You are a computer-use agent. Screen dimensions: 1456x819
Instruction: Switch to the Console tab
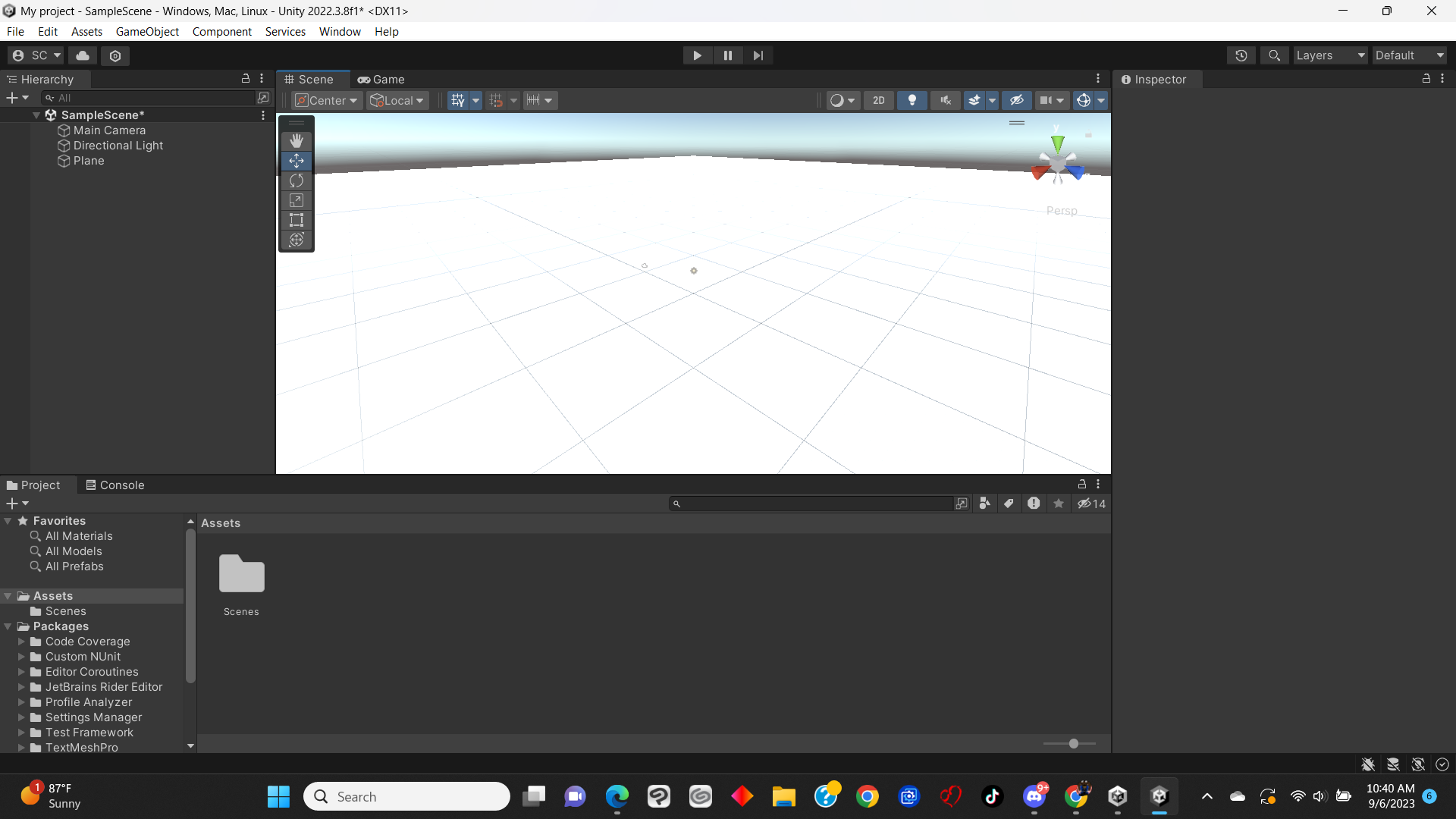point(115,485)
